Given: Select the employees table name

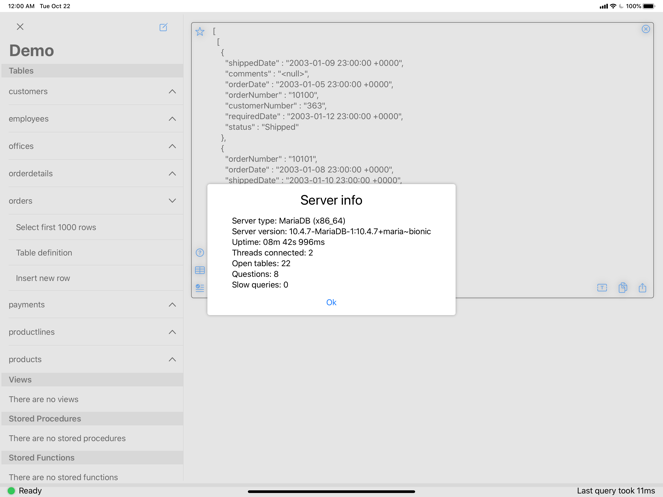Looking at the screenshot, I should [x=28, y=119].
